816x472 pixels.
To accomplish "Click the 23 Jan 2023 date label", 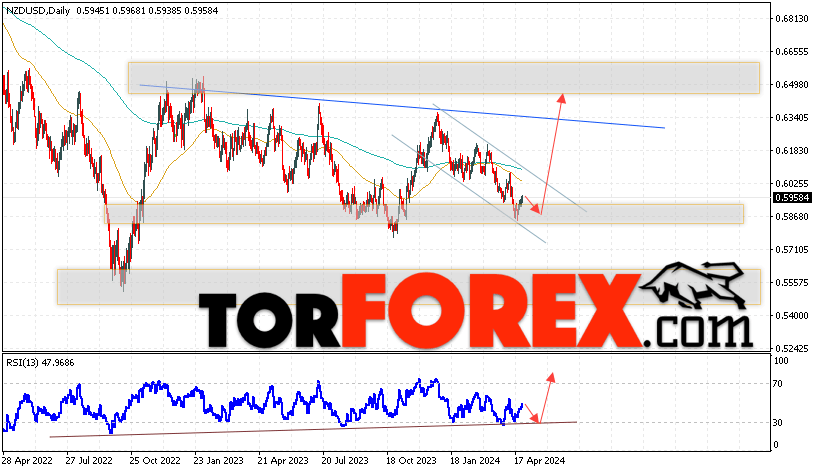I will (219, 461).
